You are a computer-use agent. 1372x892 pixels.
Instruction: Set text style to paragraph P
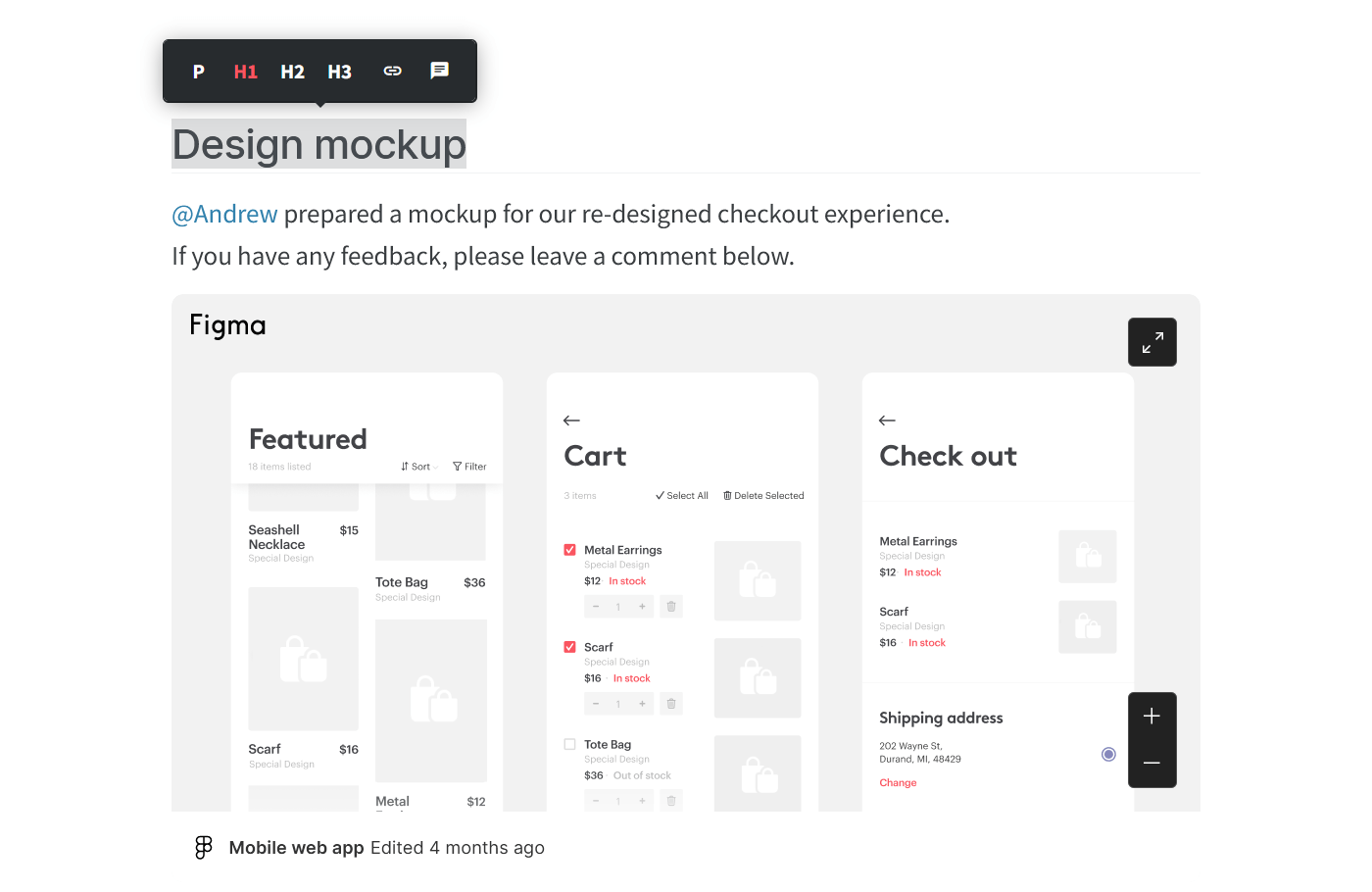198,72
